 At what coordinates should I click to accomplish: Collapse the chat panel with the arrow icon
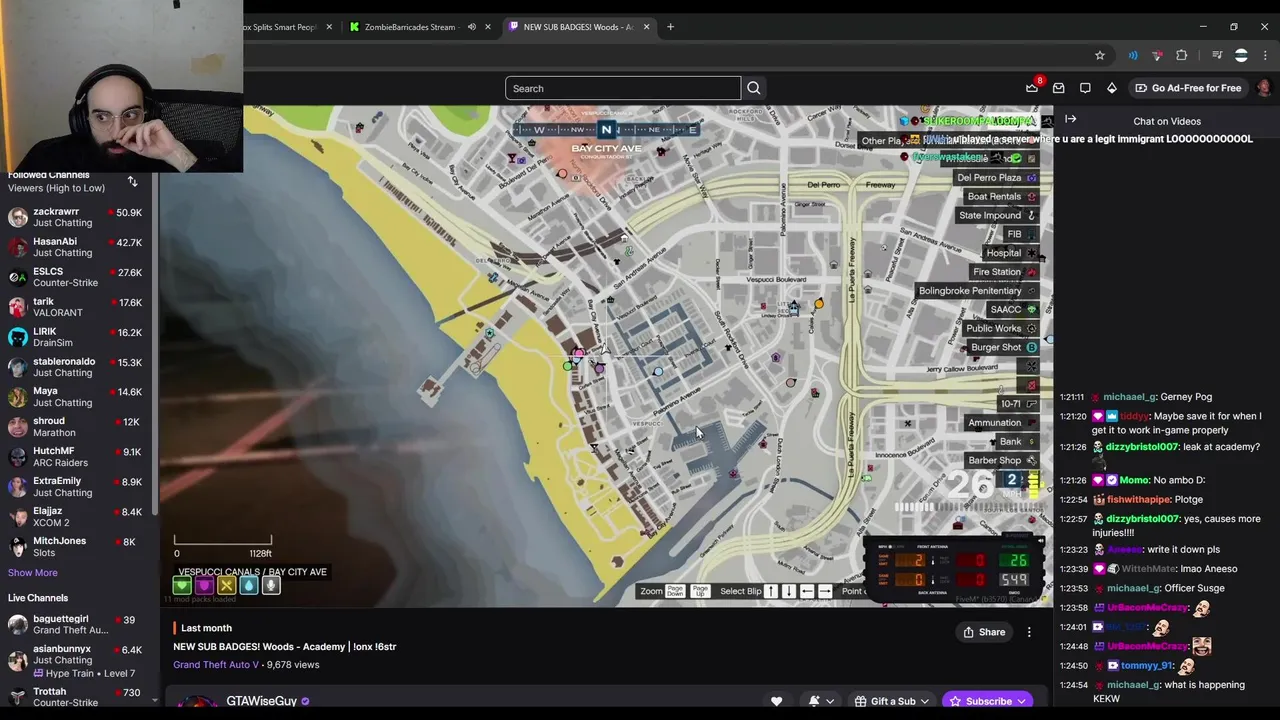(x=1071, y=119)
